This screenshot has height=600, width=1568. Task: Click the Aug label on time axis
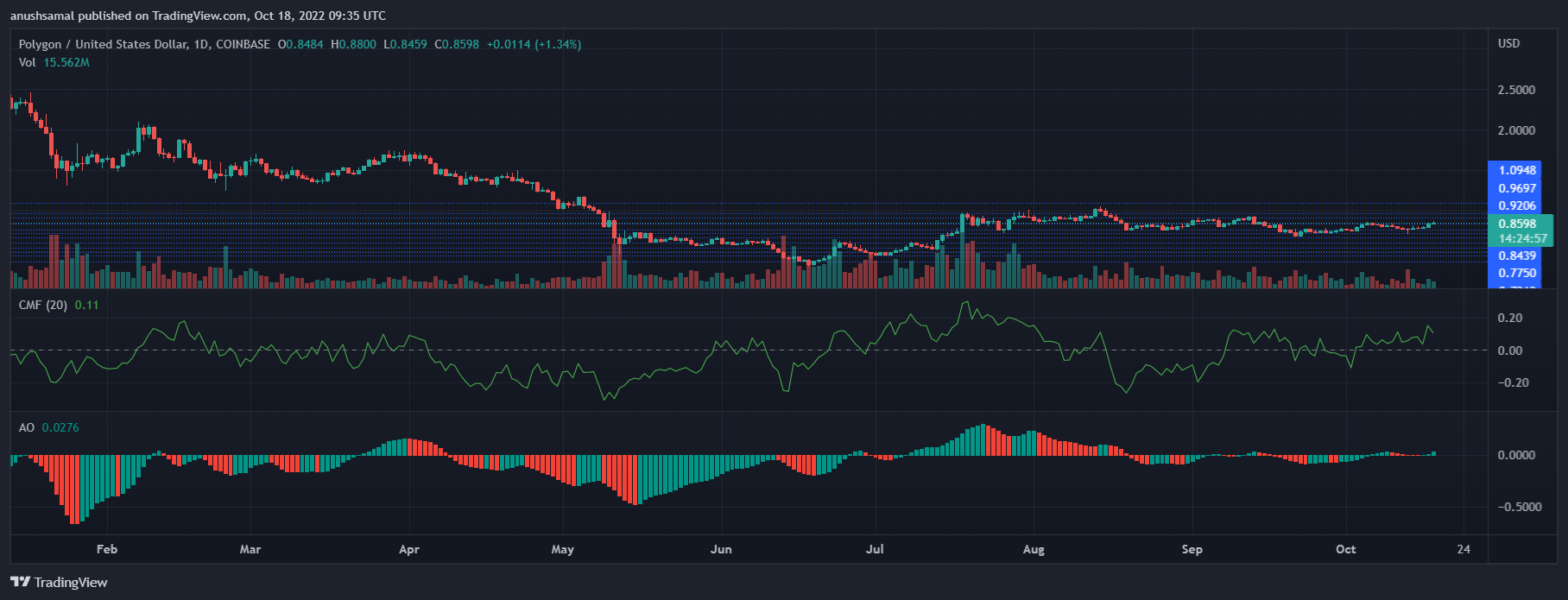point(1034,549)
